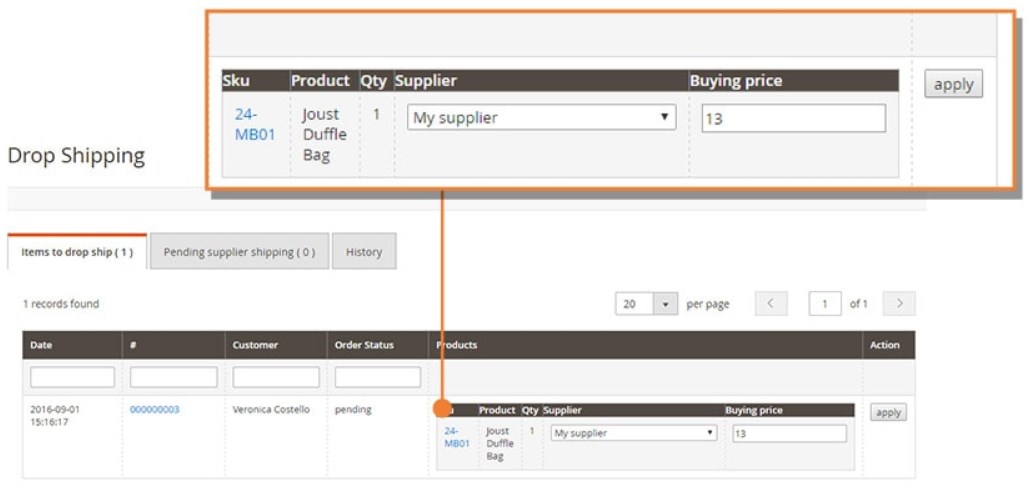Open the per page count dropdown arrow

pyautogui.click(x=666, y=304)
